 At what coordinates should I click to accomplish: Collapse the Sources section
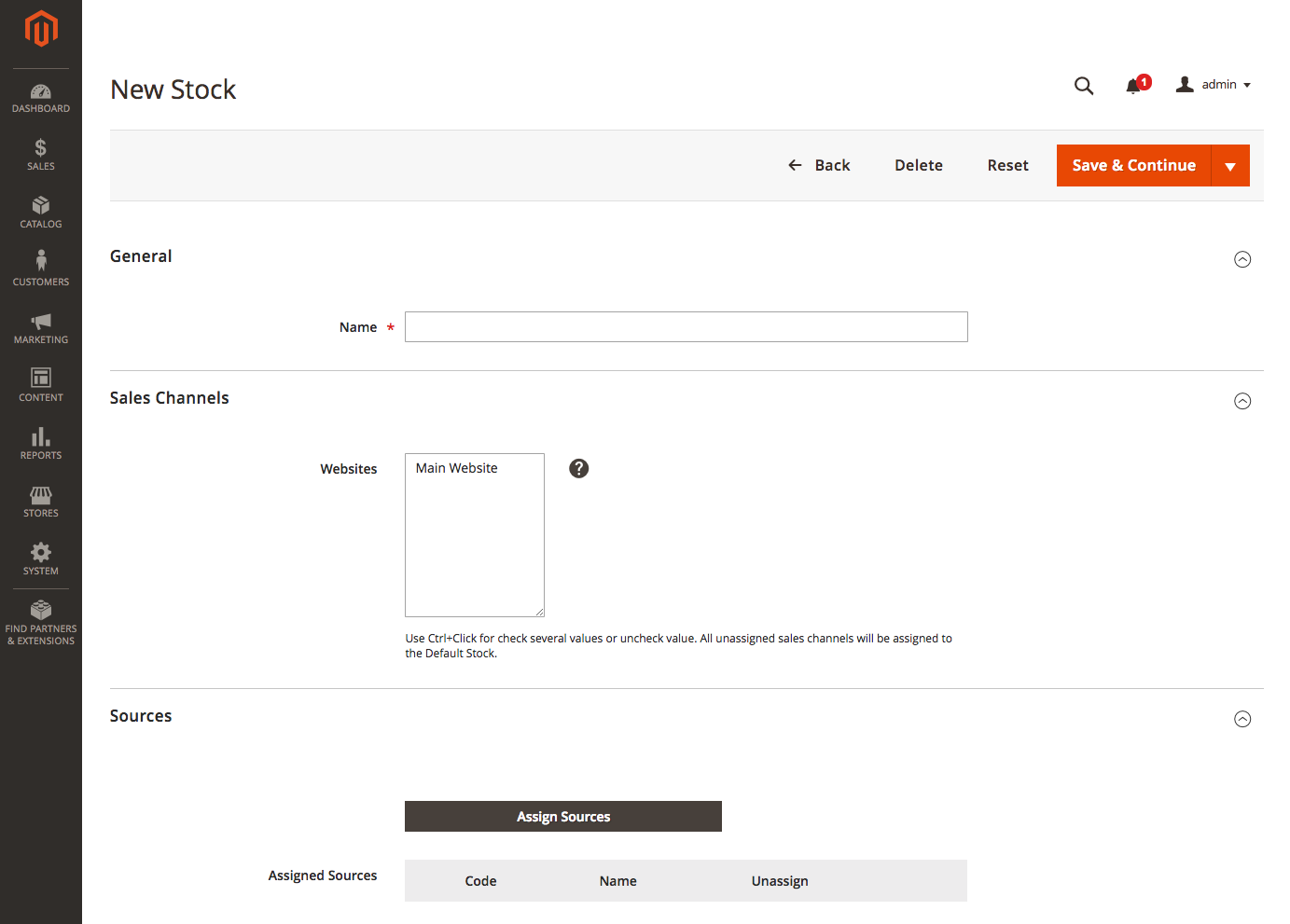click(x=1242, y=719)
